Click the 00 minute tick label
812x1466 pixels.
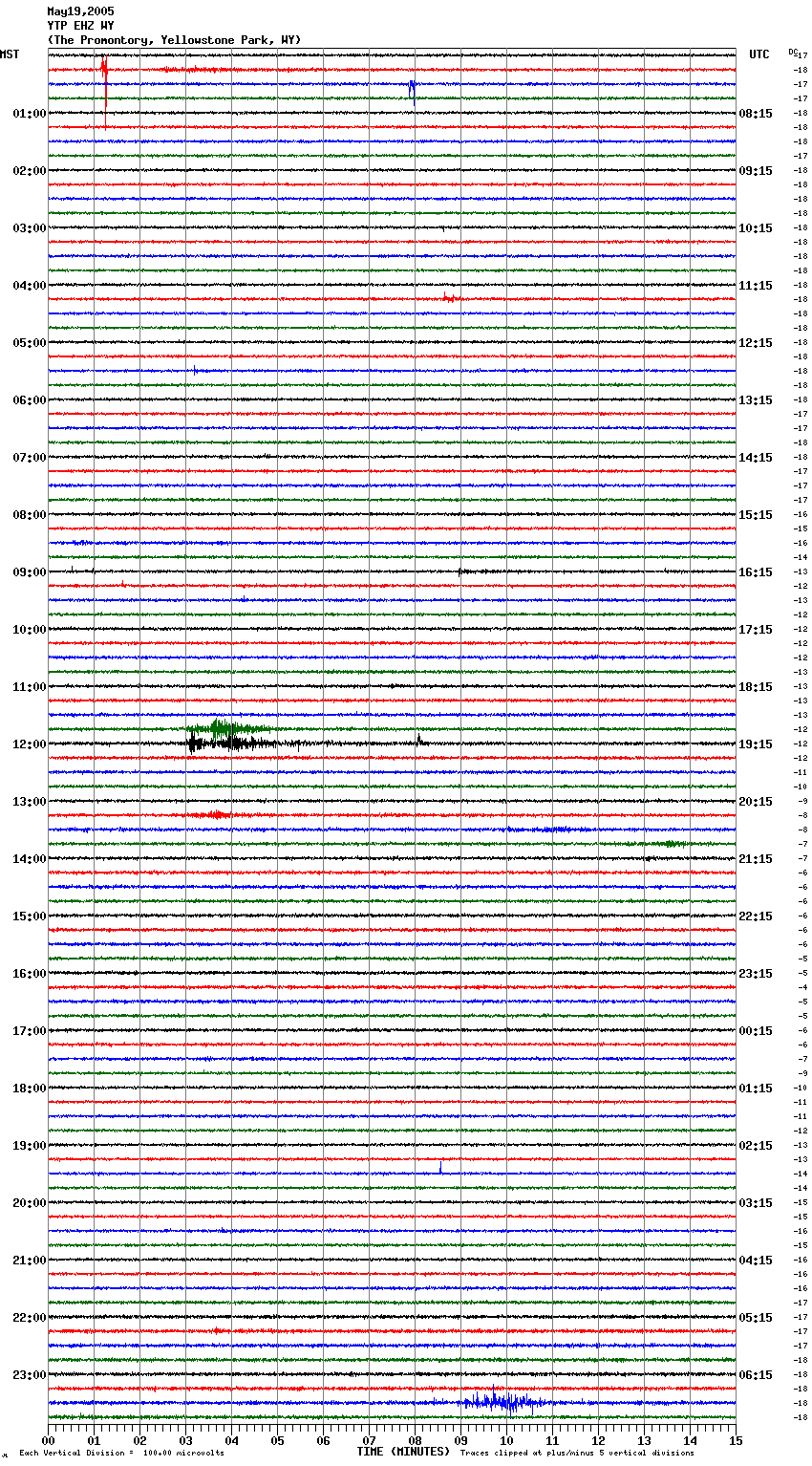click(x=48, y=1440)
